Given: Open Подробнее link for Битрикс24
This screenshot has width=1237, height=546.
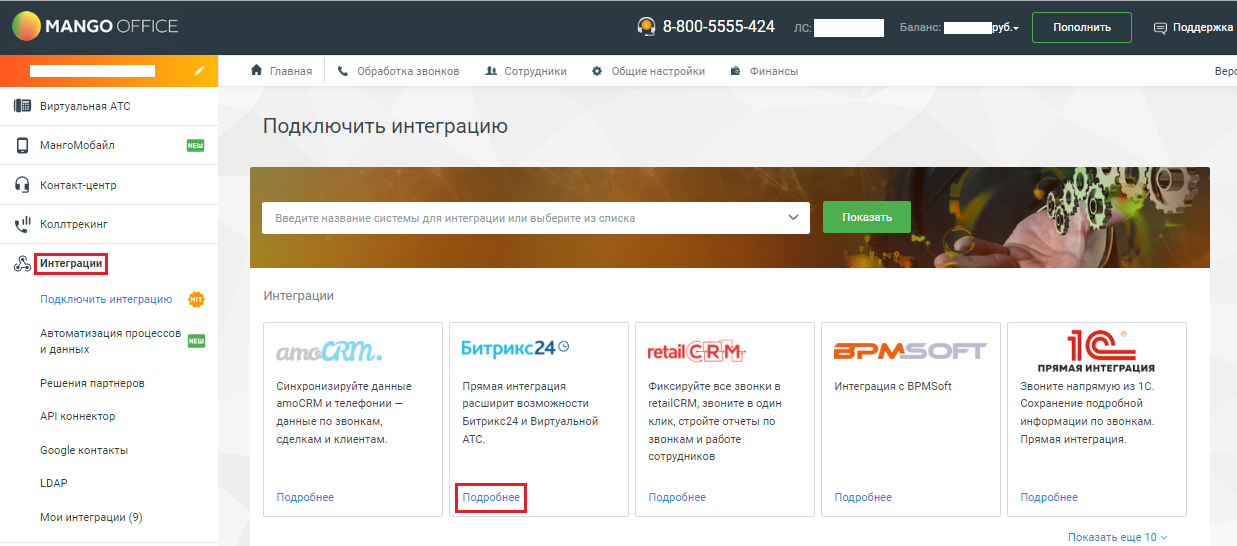Looking at the screenshot, I should coord(491,497).
